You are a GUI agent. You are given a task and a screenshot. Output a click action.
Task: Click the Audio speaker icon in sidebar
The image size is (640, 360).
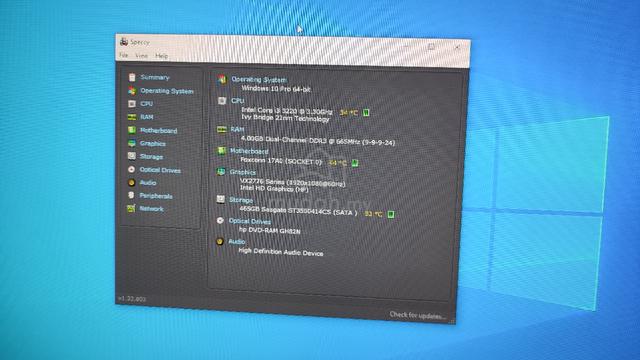coord(131,182)
